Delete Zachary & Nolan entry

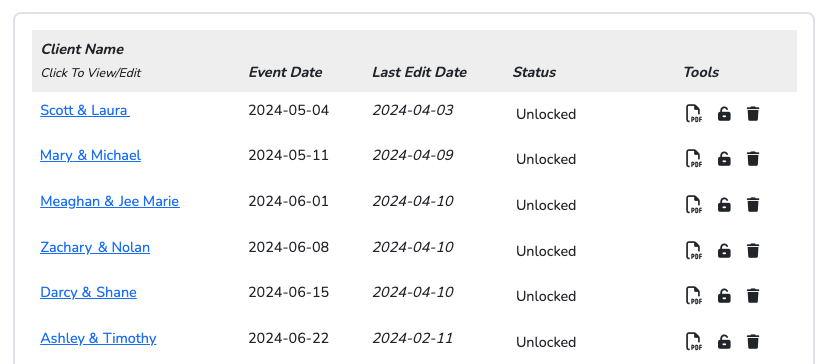pos(753,251)
